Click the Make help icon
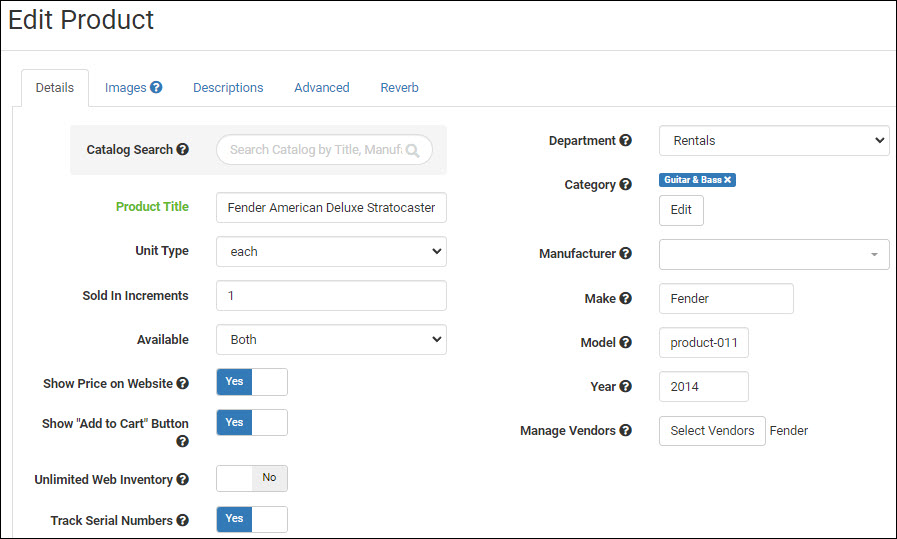Viewport: 897px width, 539px height. point(626,298)
